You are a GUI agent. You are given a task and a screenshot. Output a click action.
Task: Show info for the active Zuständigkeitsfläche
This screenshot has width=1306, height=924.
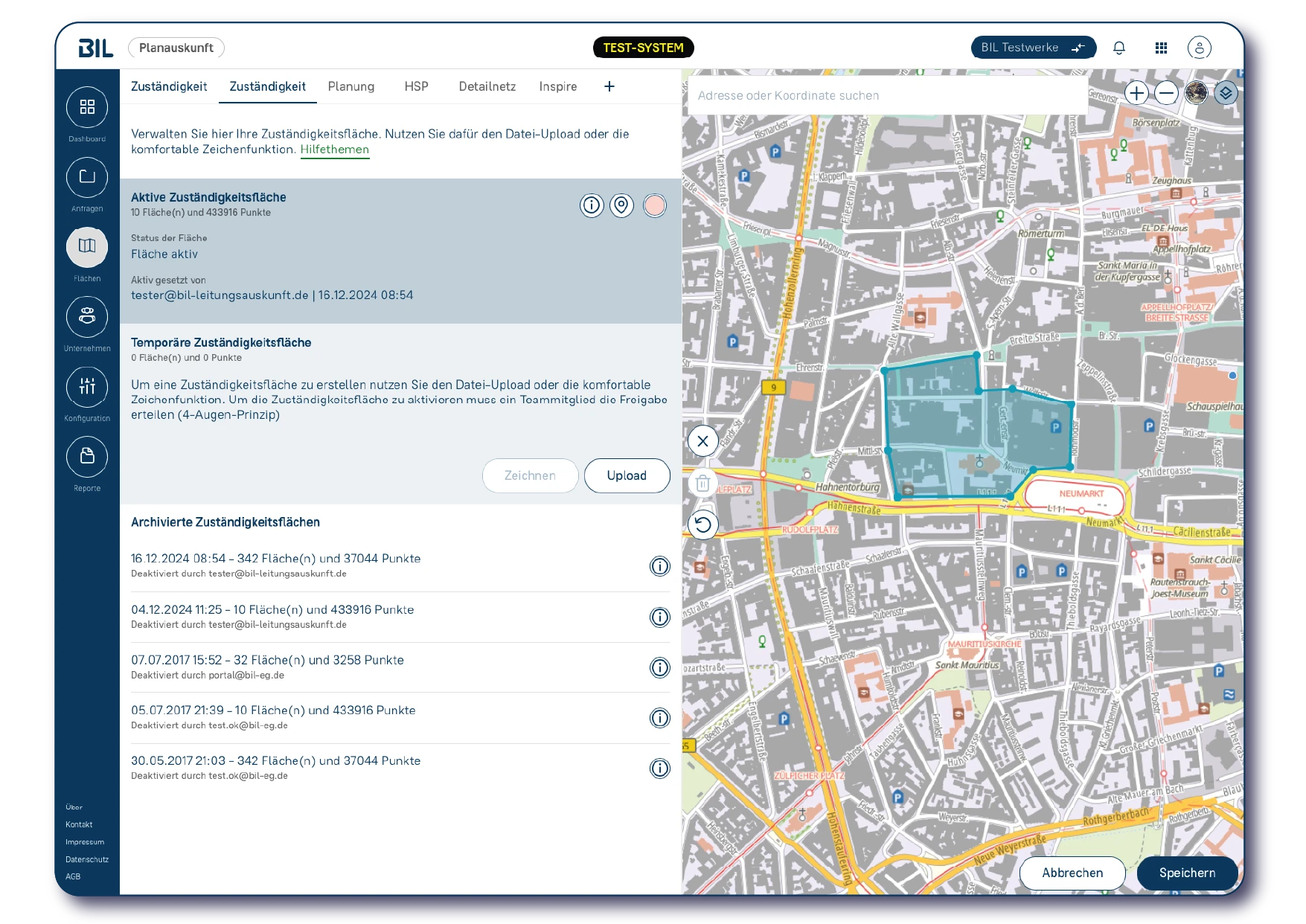click(592, 205)
